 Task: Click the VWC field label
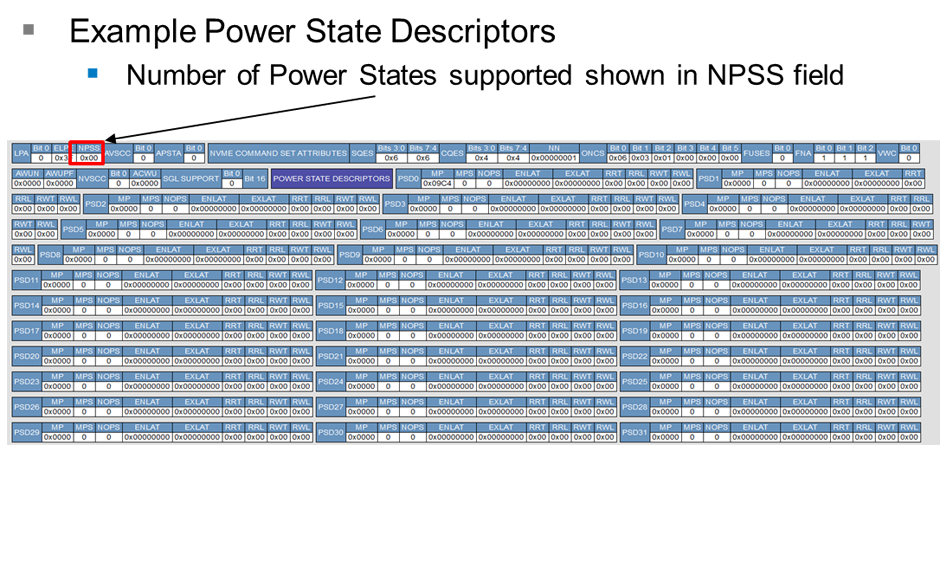point(886,153)
